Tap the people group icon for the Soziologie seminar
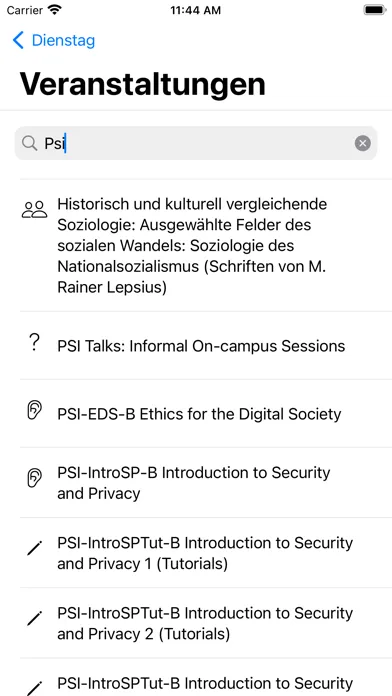This screenshot has height=696, width=392. point(34,209)
